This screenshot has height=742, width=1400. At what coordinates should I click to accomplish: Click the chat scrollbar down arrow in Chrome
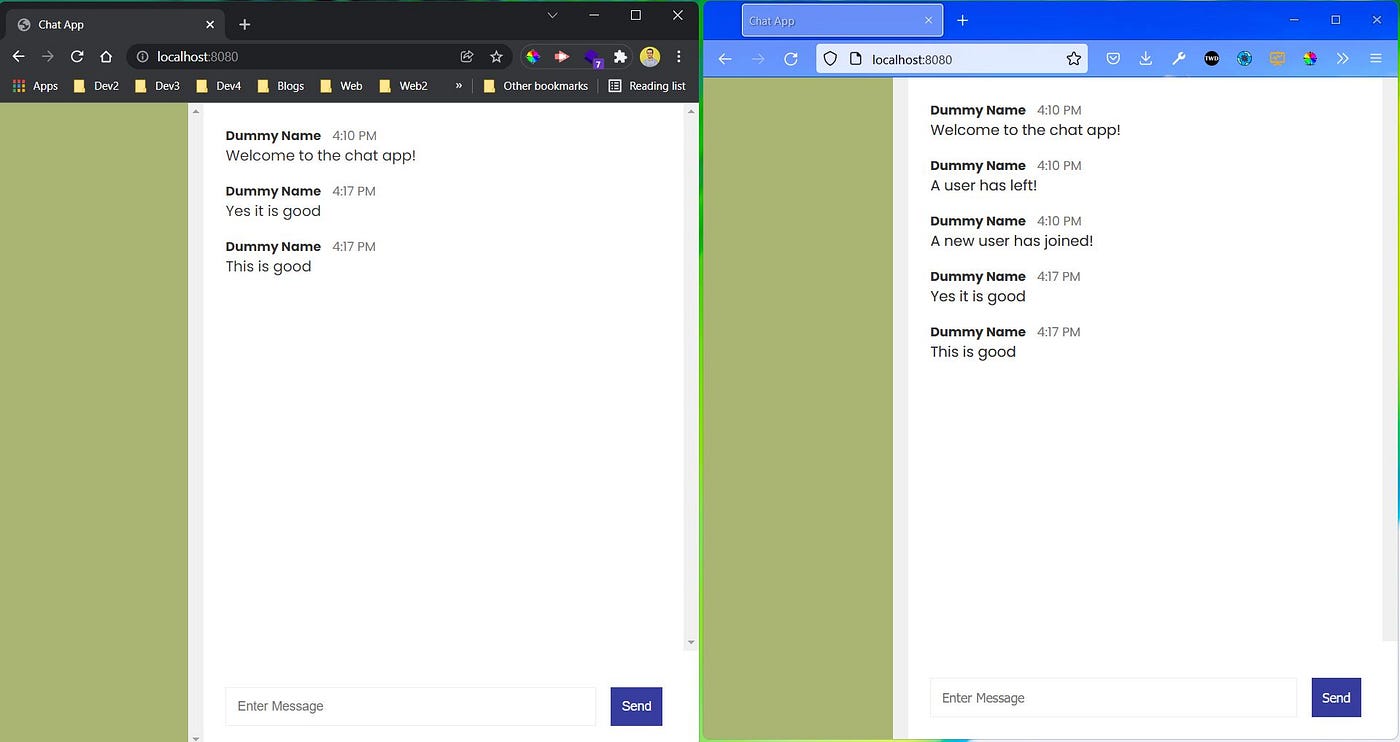[691, 643]
